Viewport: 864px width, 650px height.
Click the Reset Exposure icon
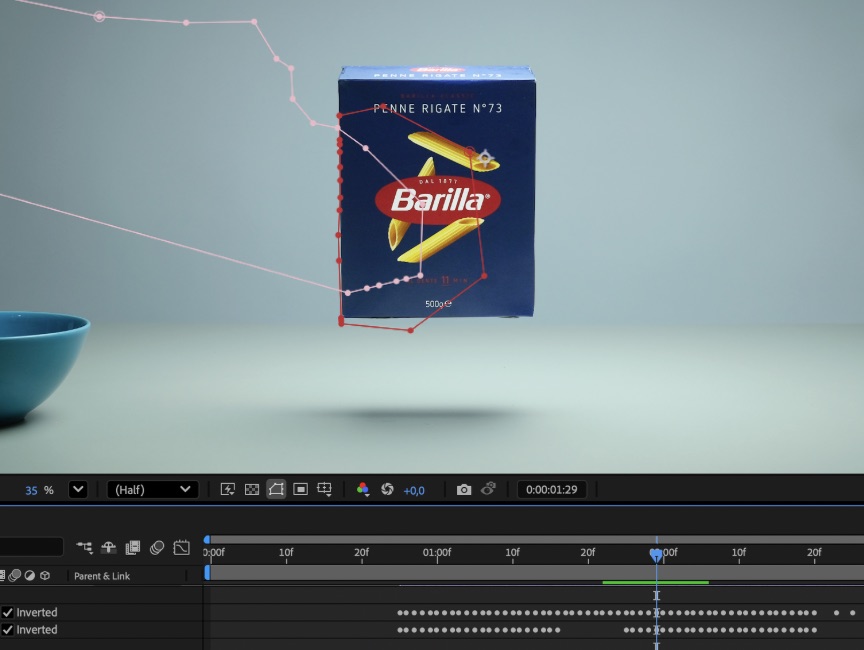point(387,489)
